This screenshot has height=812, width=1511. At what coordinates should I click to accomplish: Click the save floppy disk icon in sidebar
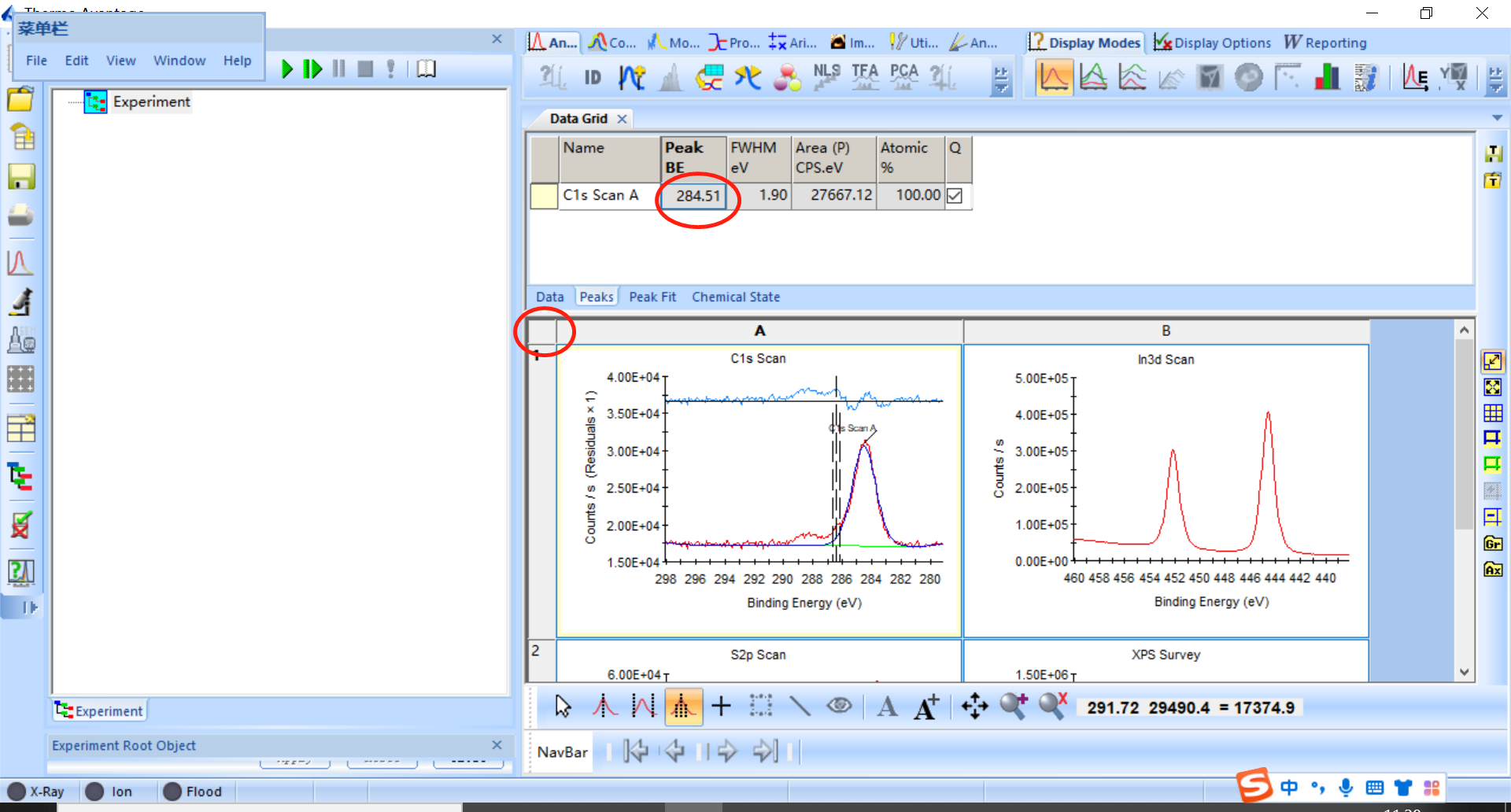pos(21,176)
